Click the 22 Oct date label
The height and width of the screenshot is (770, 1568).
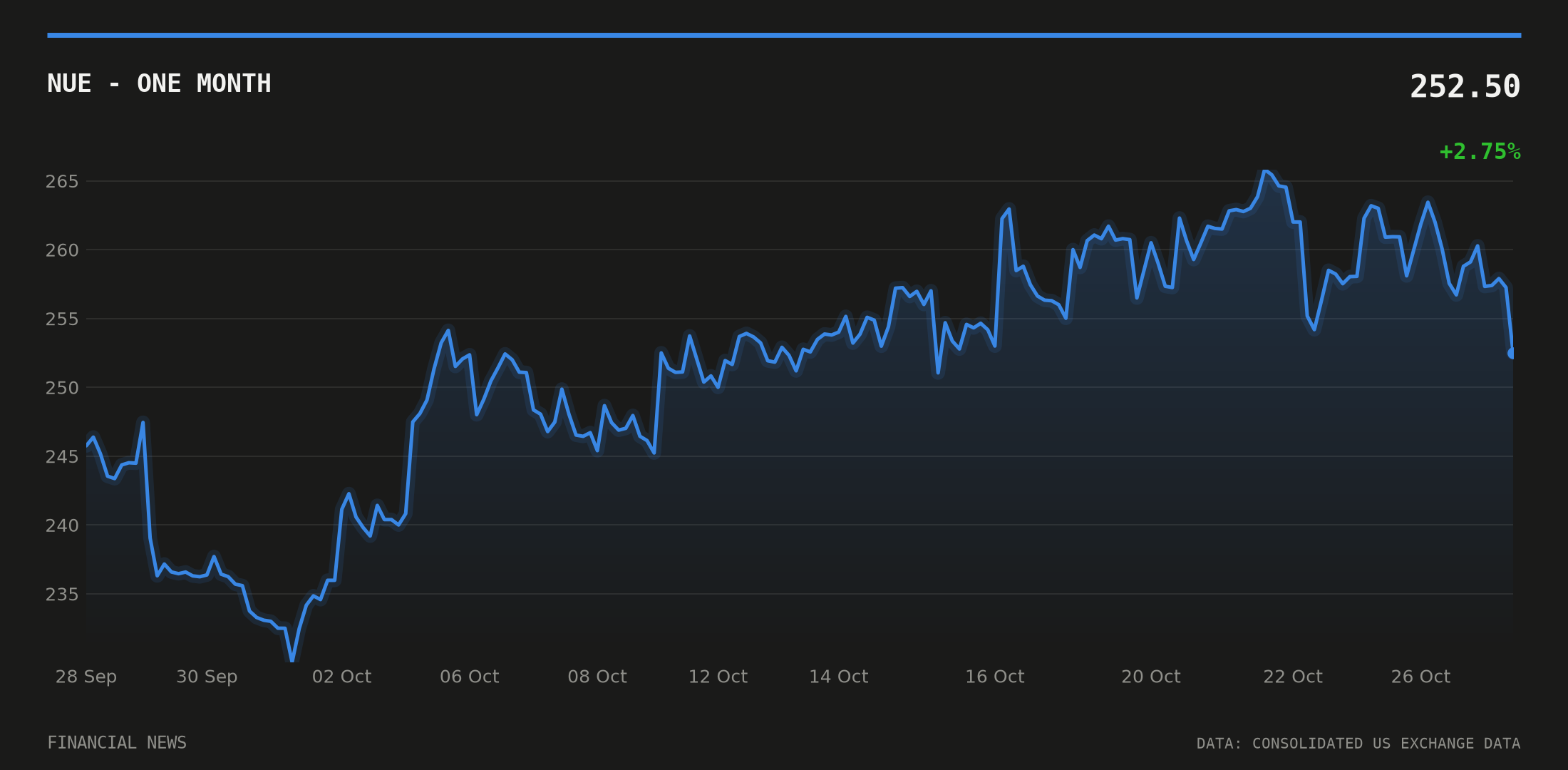pos(1292,677)
